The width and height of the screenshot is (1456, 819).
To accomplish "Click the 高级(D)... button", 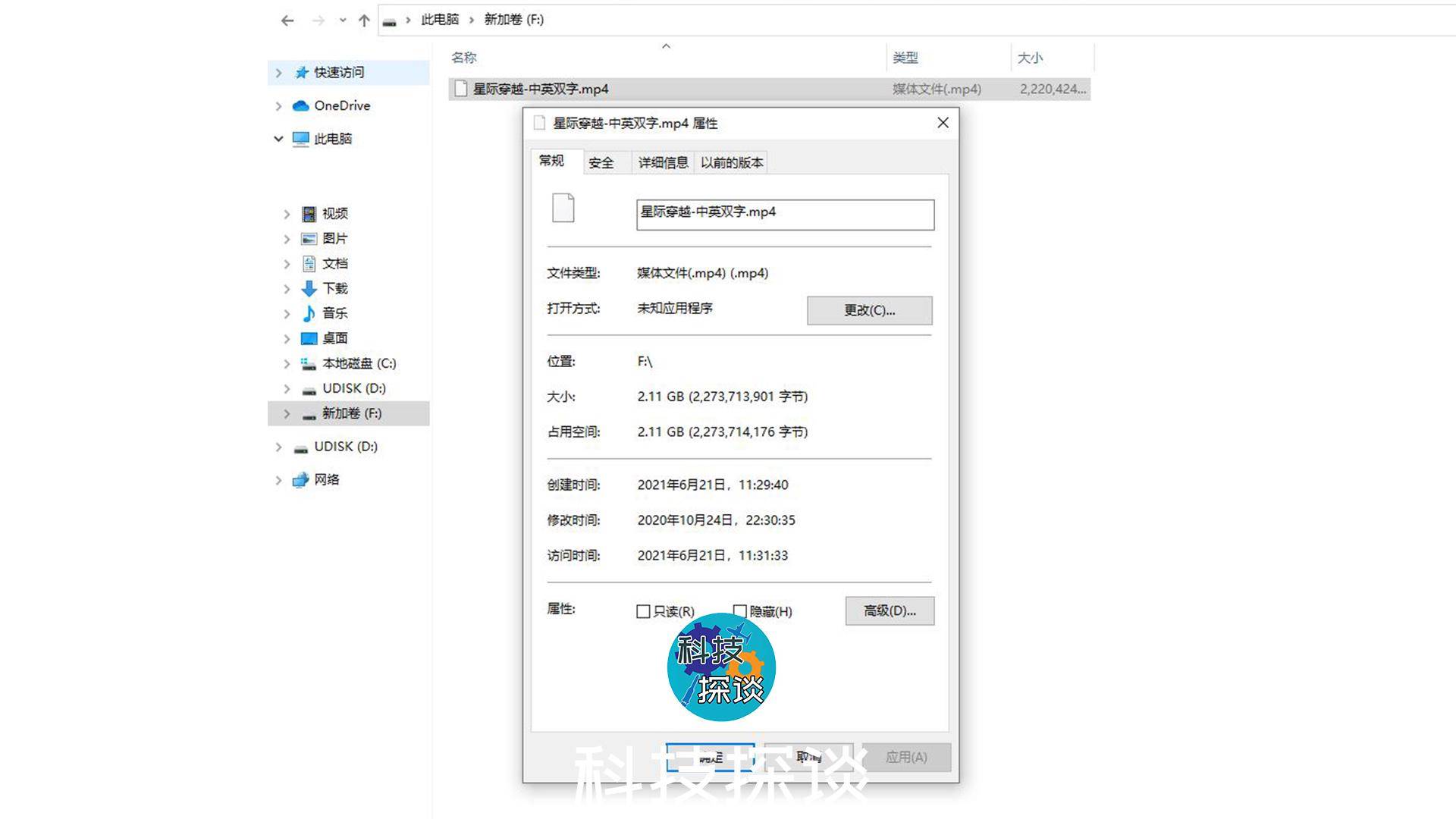I will [x=890, y=610].
